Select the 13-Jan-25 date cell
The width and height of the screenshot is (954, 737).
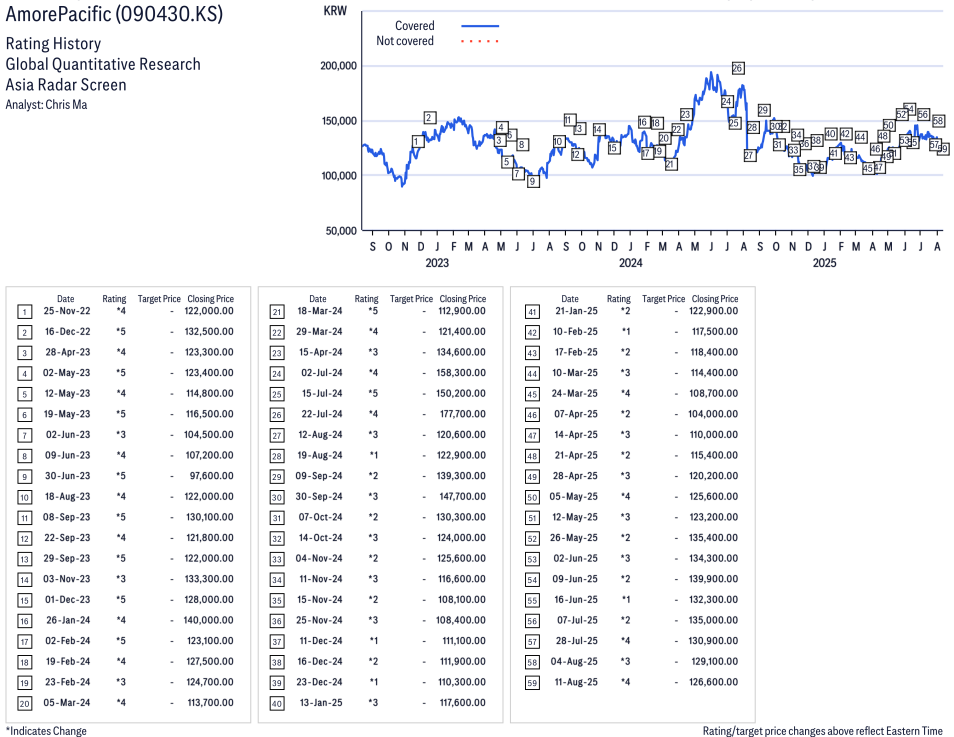321,703
